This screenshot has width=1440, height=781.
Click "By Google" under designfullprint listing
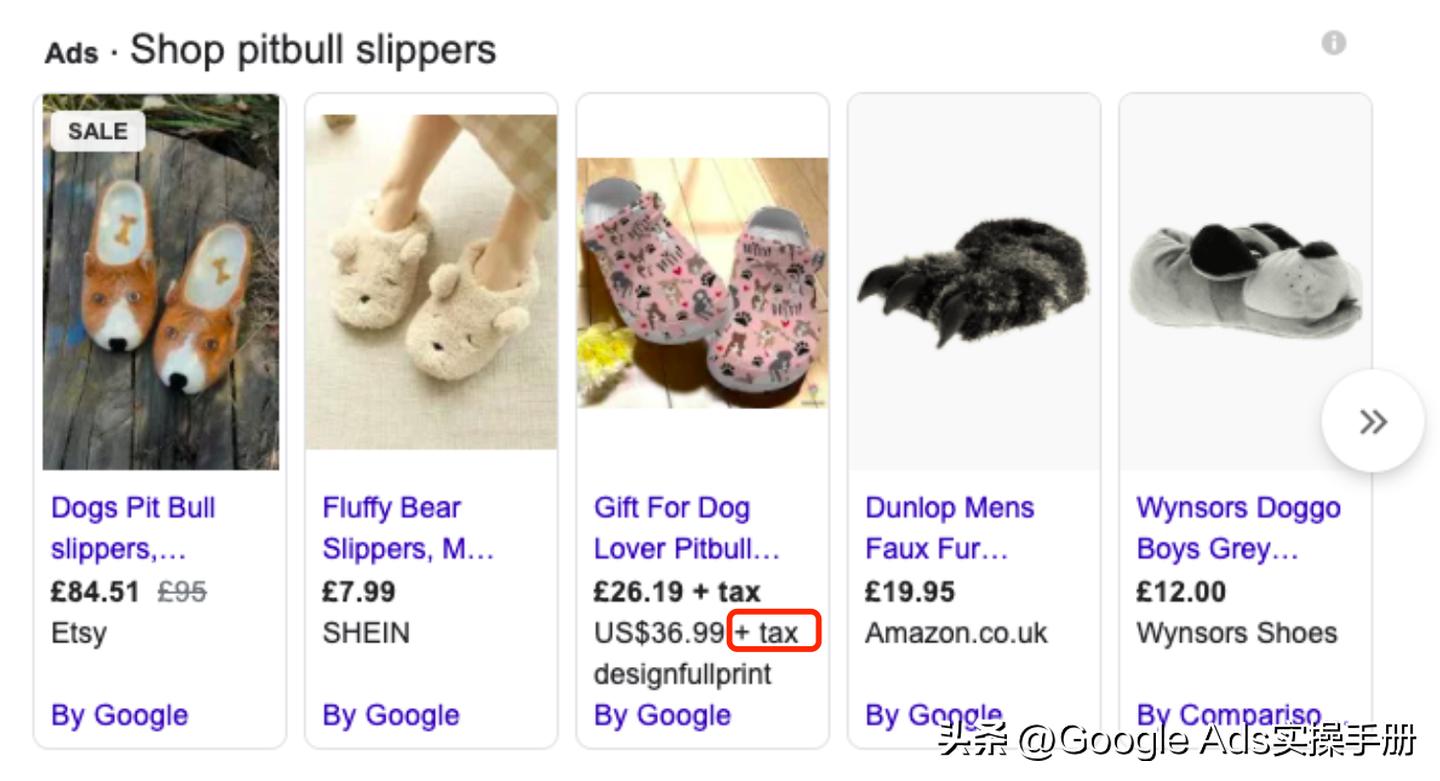click(662, 716)
